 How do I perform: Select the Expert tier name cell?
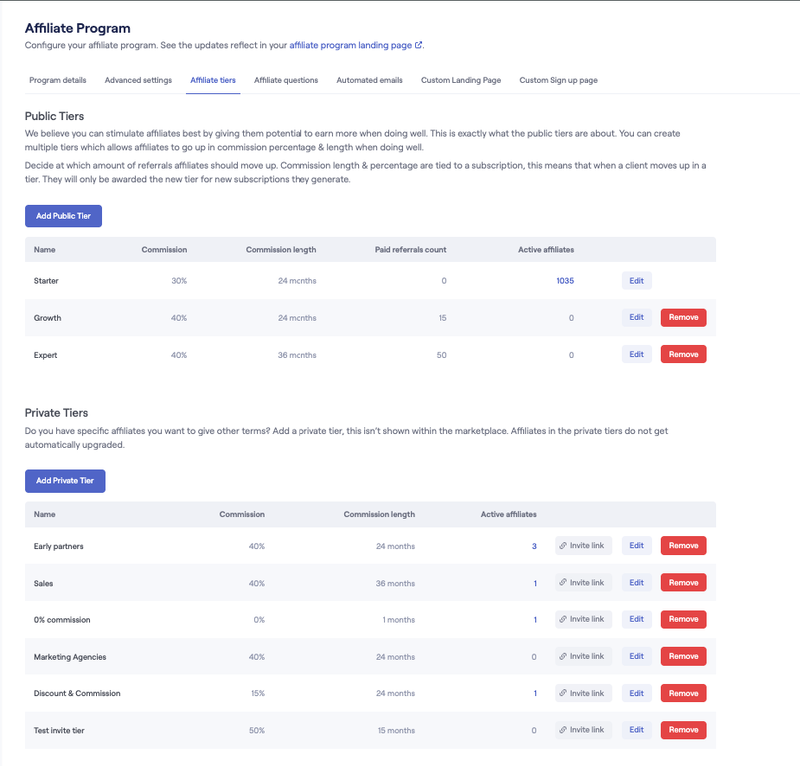[45, 355]
